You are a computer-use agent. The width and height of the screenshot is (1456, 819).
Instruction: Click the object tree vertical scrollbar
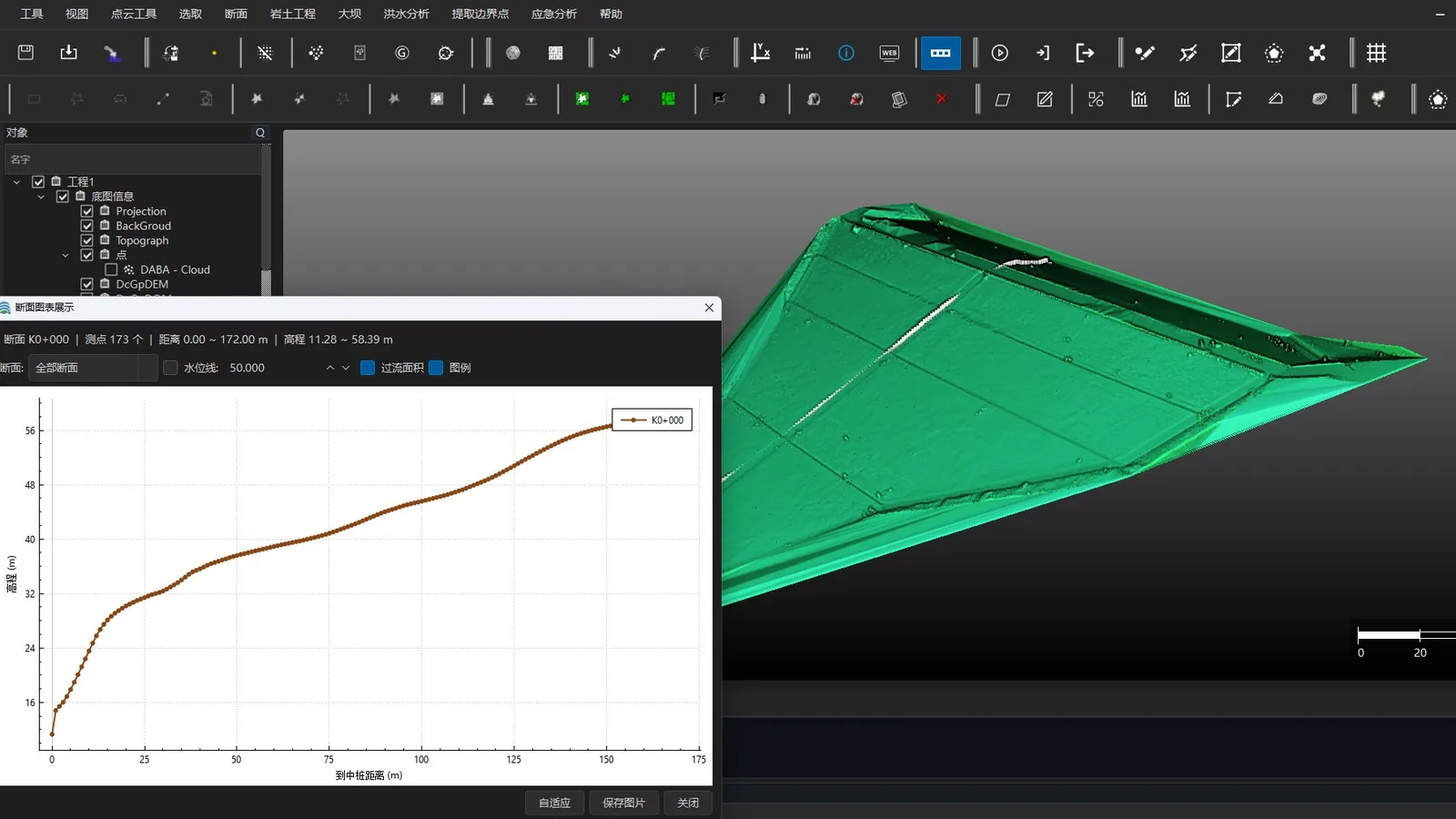coord(266,282)
